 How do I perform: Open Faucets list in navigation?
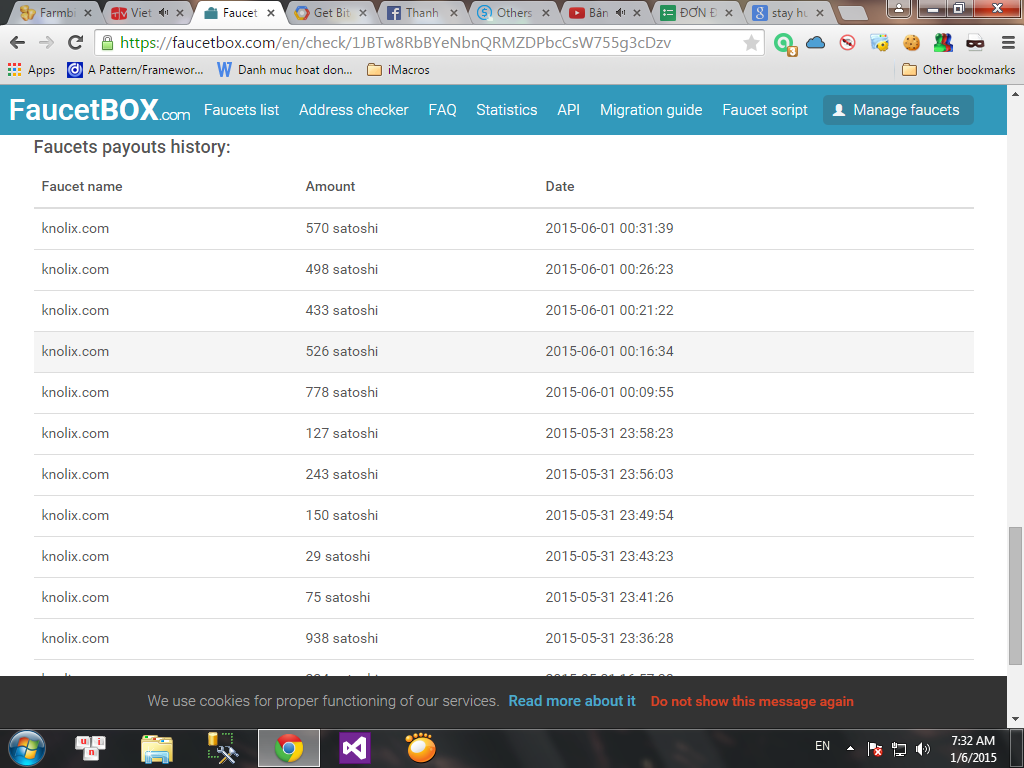point(242,110)
